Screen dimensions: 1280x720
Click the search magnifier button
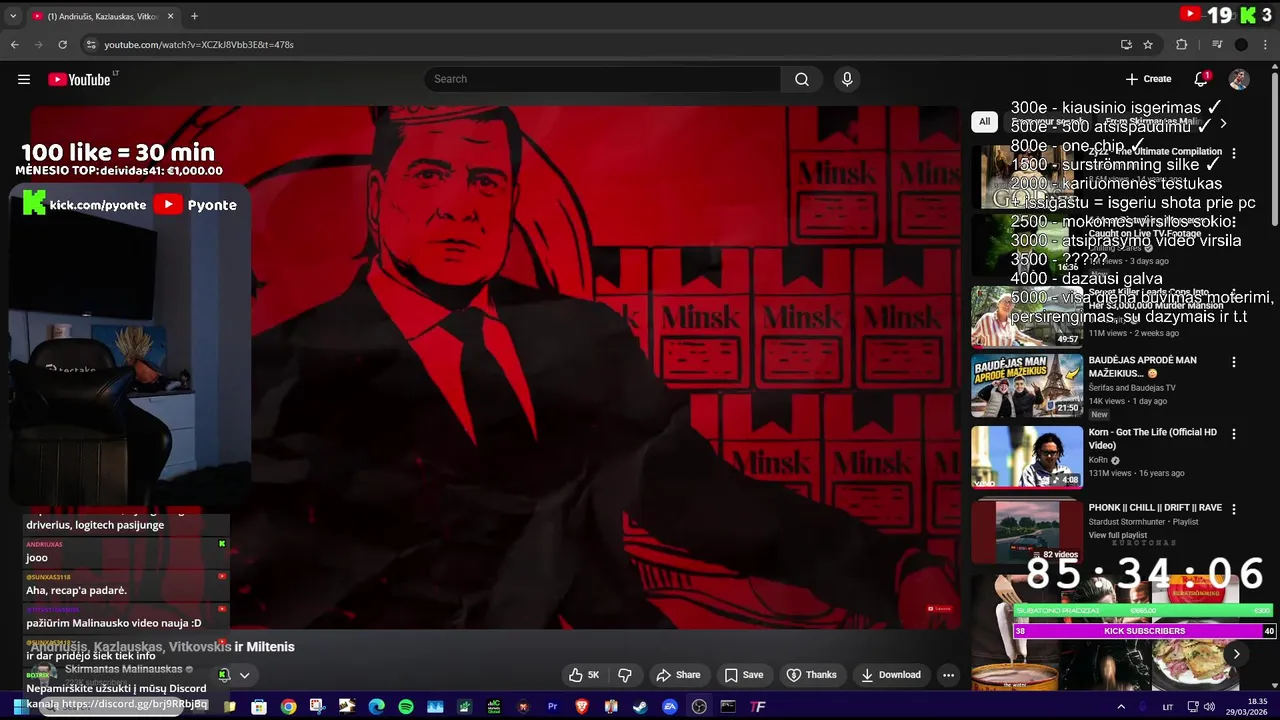[802, 80]
